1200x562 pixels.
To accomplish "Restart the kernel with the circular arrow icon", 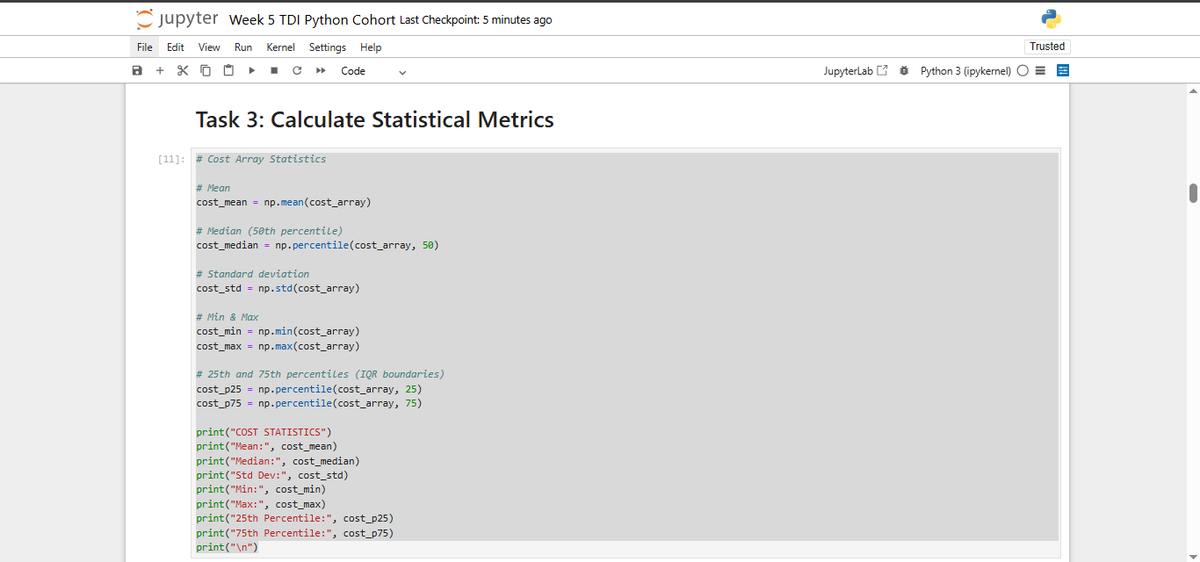I will (297, 71).
